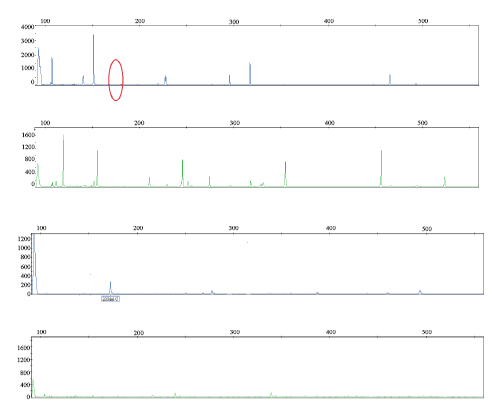This screenshot has width=492, height=406.
Task: Click the 4000 y-axis label of first panel
Action: point(27,27)
